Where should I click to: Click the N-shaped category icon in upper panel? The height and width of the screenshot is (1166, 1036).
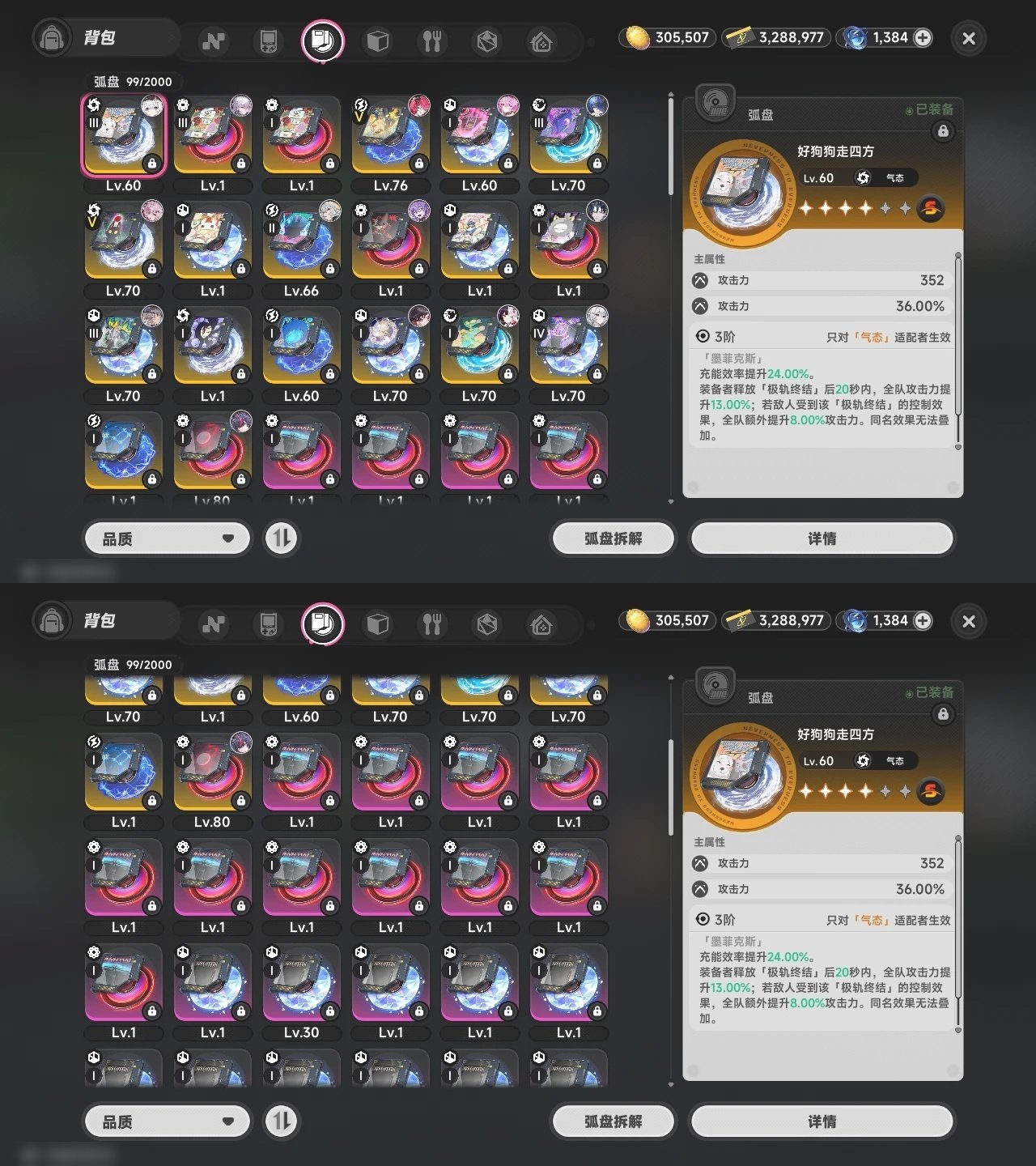point(214,40)
